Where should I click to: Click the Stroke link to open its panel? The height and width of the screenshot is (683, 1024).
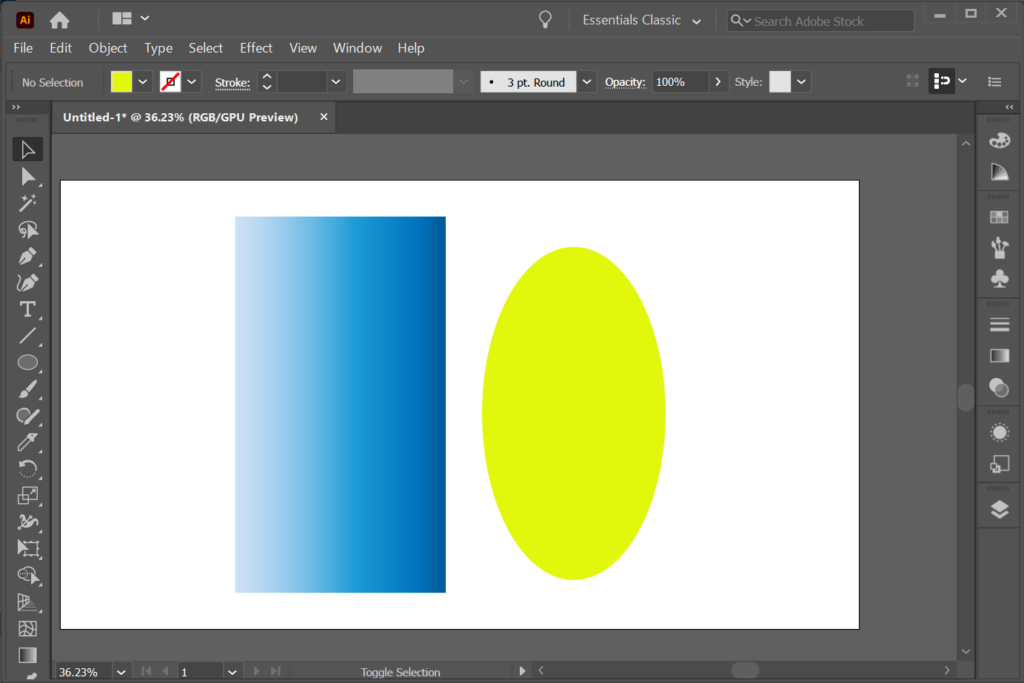tap(232, 82)
